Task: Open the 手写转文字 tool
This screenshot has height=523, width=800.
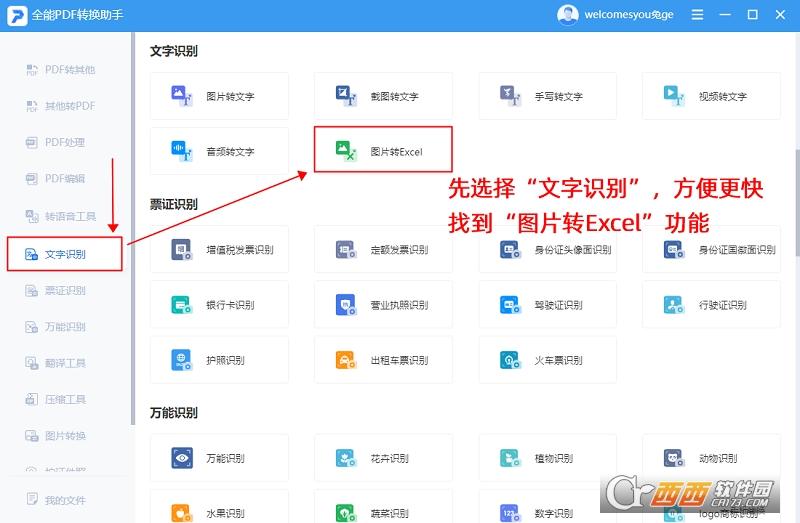Action: tap(547, 96)
